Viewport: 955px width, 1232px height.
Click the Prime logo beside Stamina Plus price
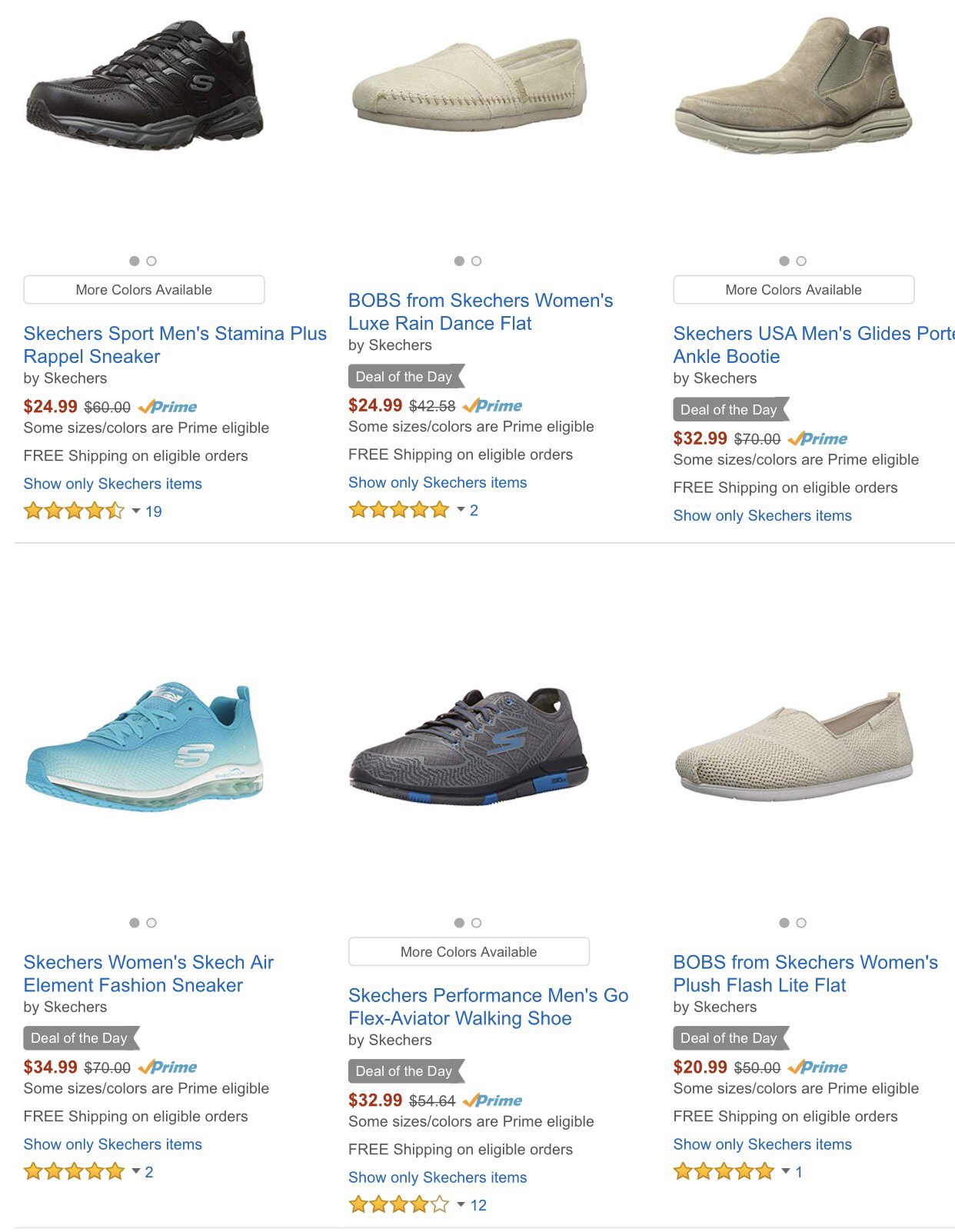pos(168,407)
